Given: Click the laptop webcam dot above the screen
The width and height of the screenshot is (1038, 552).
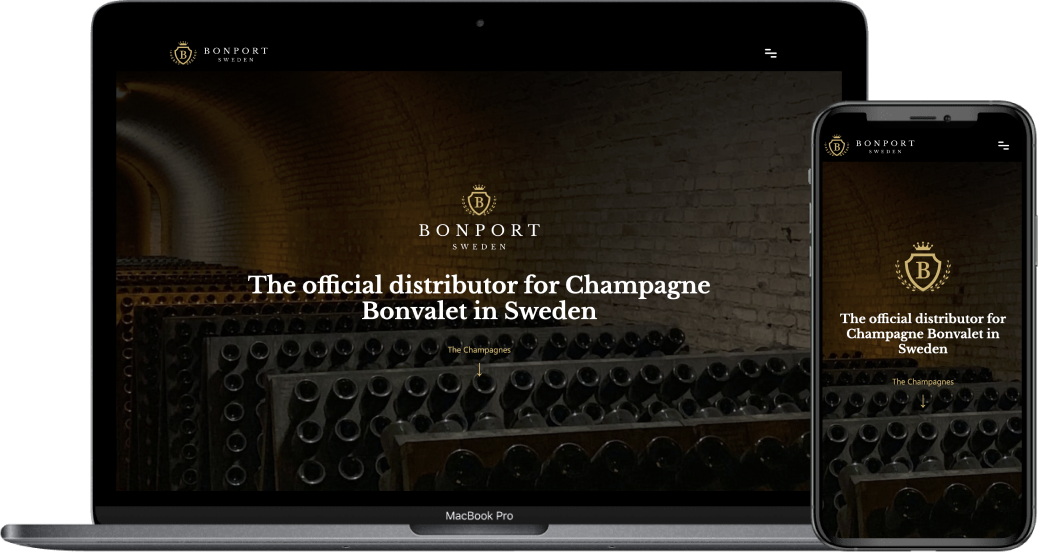Looking at the screenshot, I should click(480, 23).
